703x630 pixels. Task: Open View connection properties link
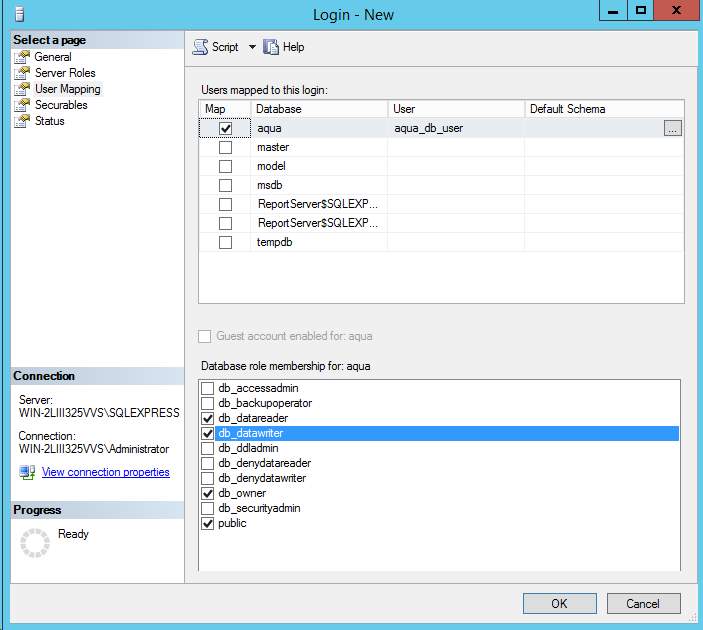(x=105, y=472)
